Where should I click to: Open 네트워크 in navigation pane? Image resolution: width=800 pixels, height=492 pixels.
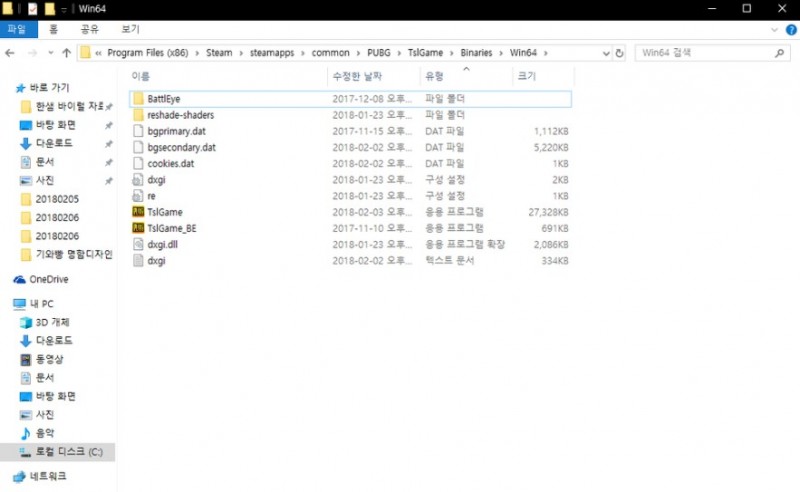click(40, 476)
